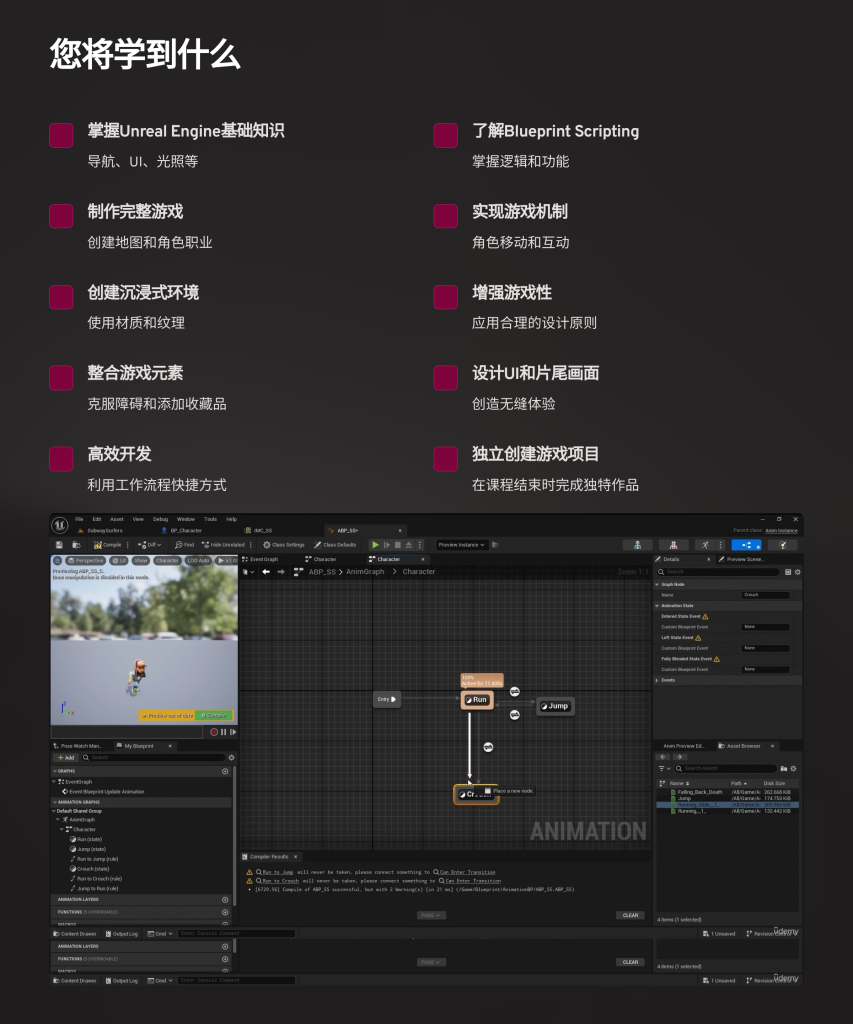Open the Diff dropdown
Image resolution: width=853 pixels, height=1024 pixels.
150,545
